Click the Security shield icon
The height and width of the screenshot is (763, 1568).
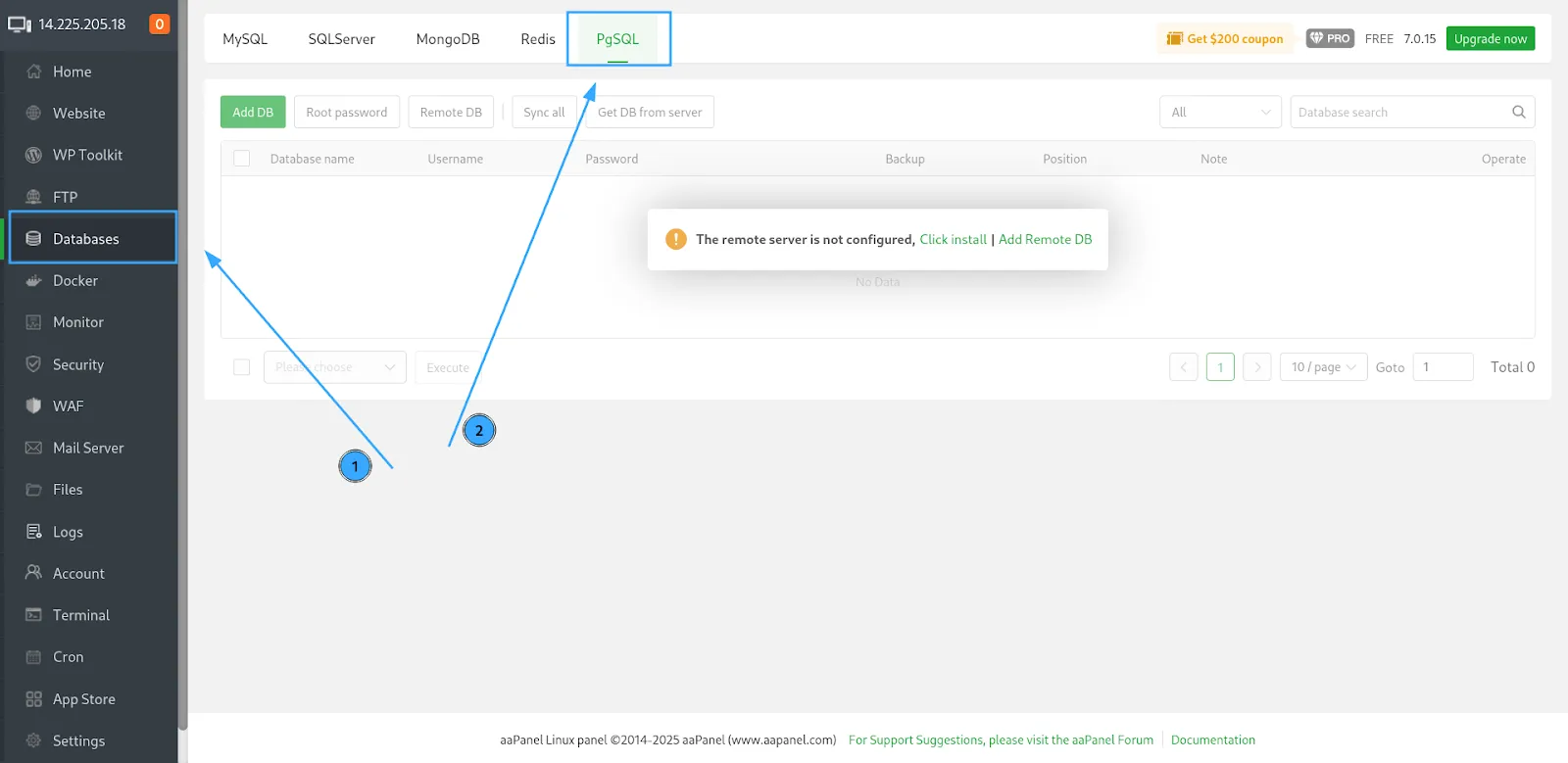(x=33, y=364)
